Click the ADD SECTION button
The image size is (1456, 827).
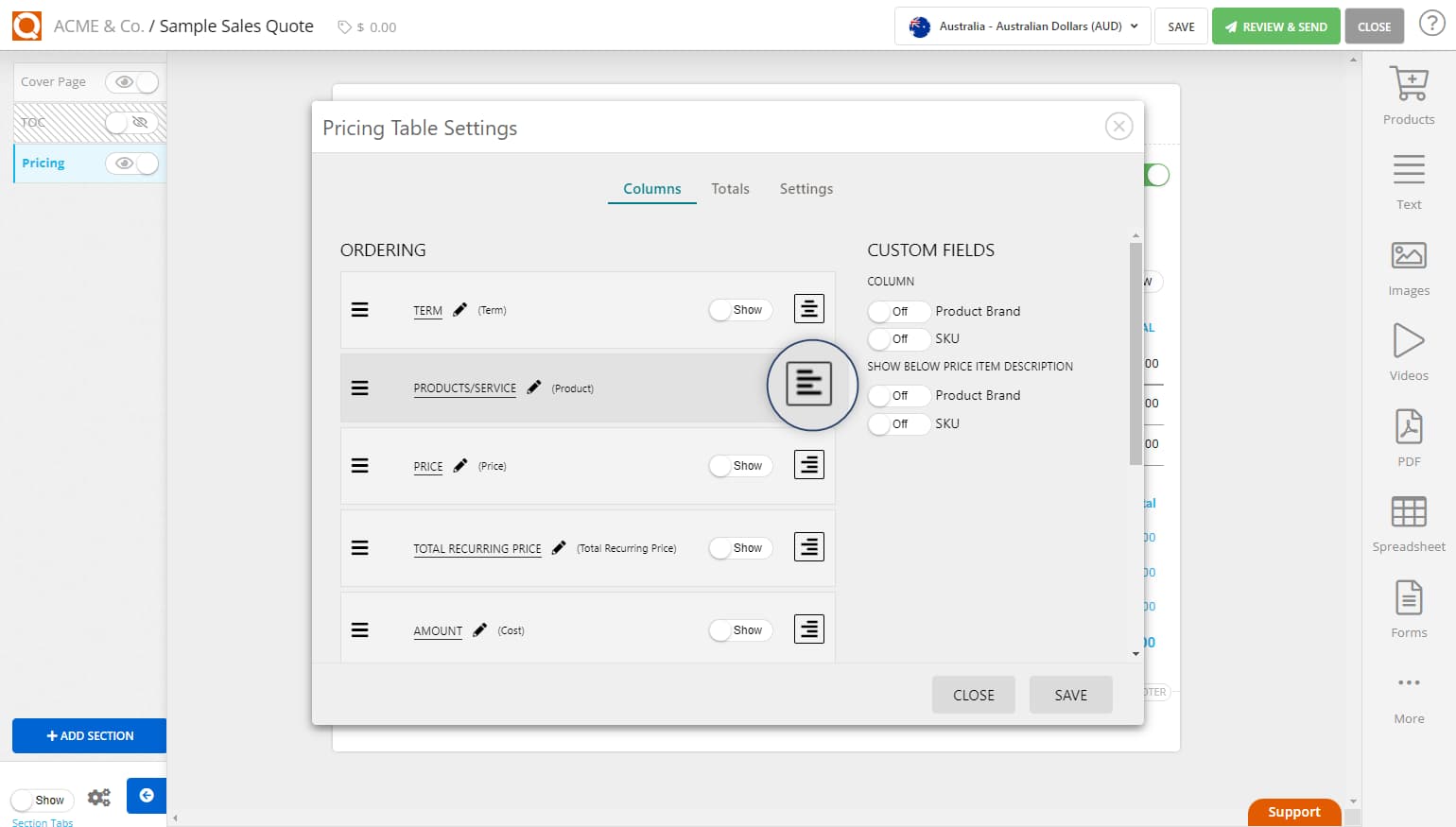coord(89,735)
